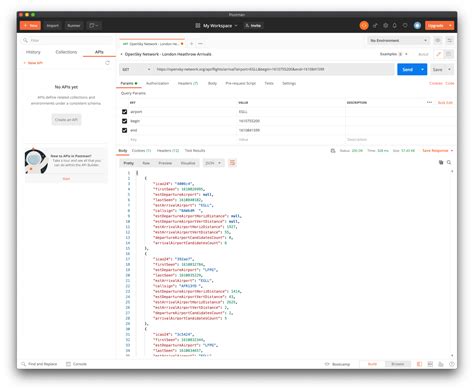
Task: Open the new window dropdown icon
Action: 94,26
